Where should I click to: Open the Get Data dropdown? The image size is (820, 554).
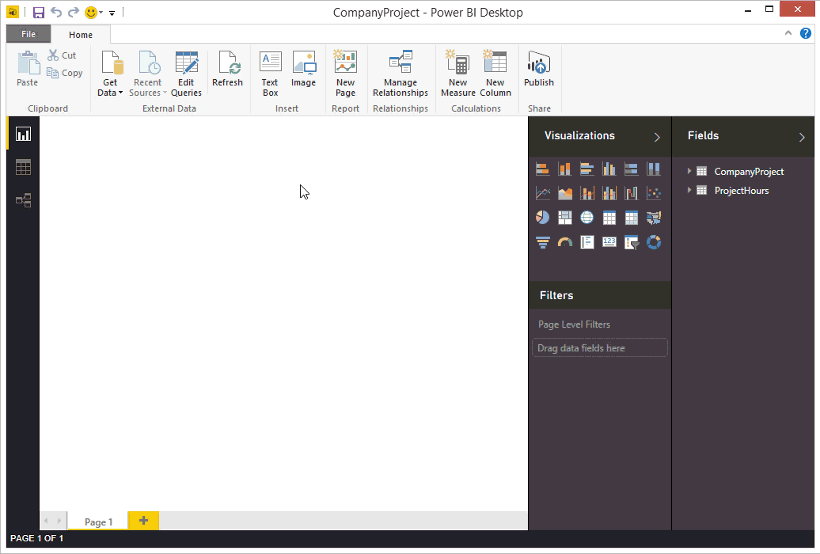(110, 74)
